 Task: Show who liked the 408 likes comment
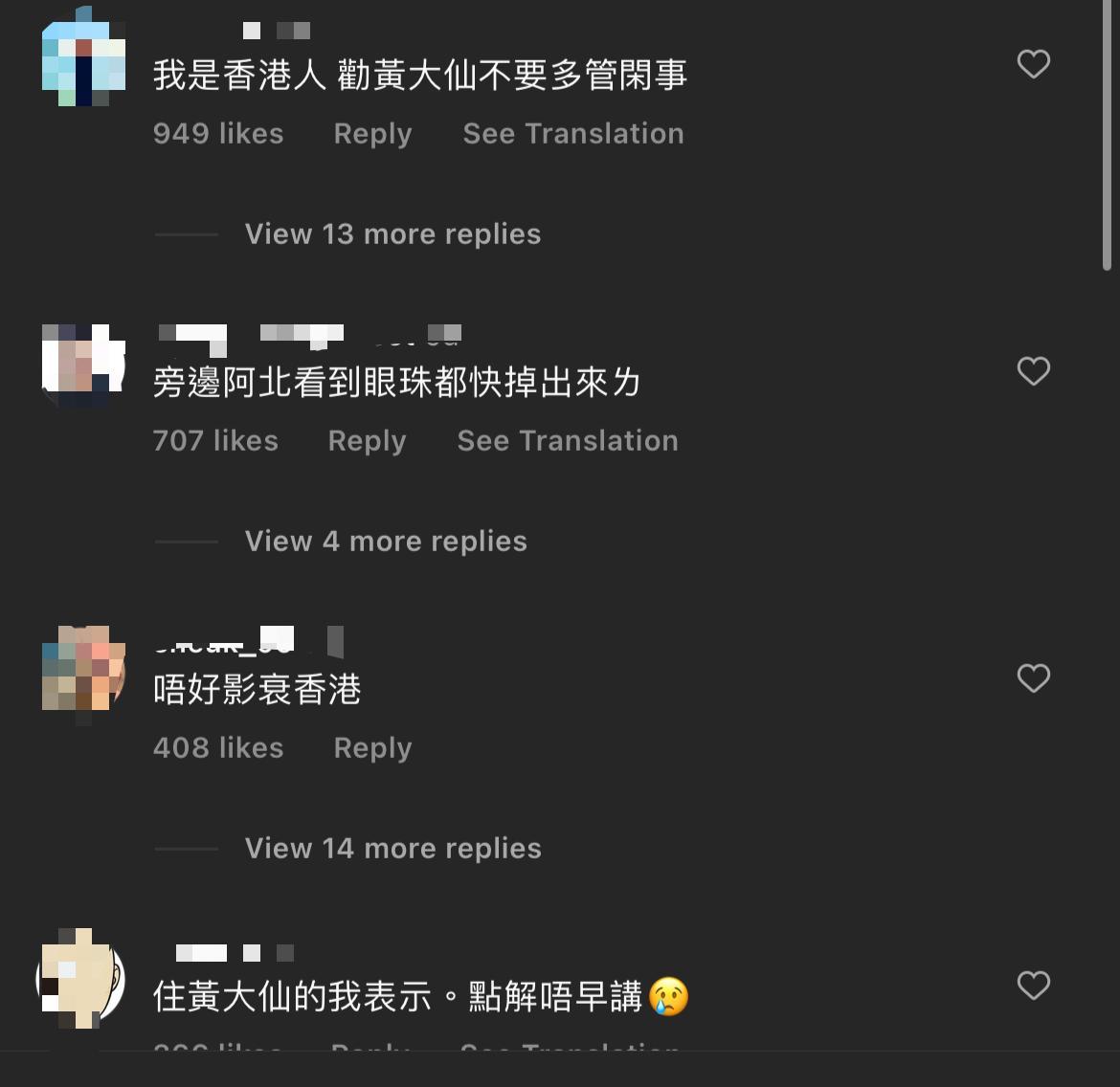point(218,747)
